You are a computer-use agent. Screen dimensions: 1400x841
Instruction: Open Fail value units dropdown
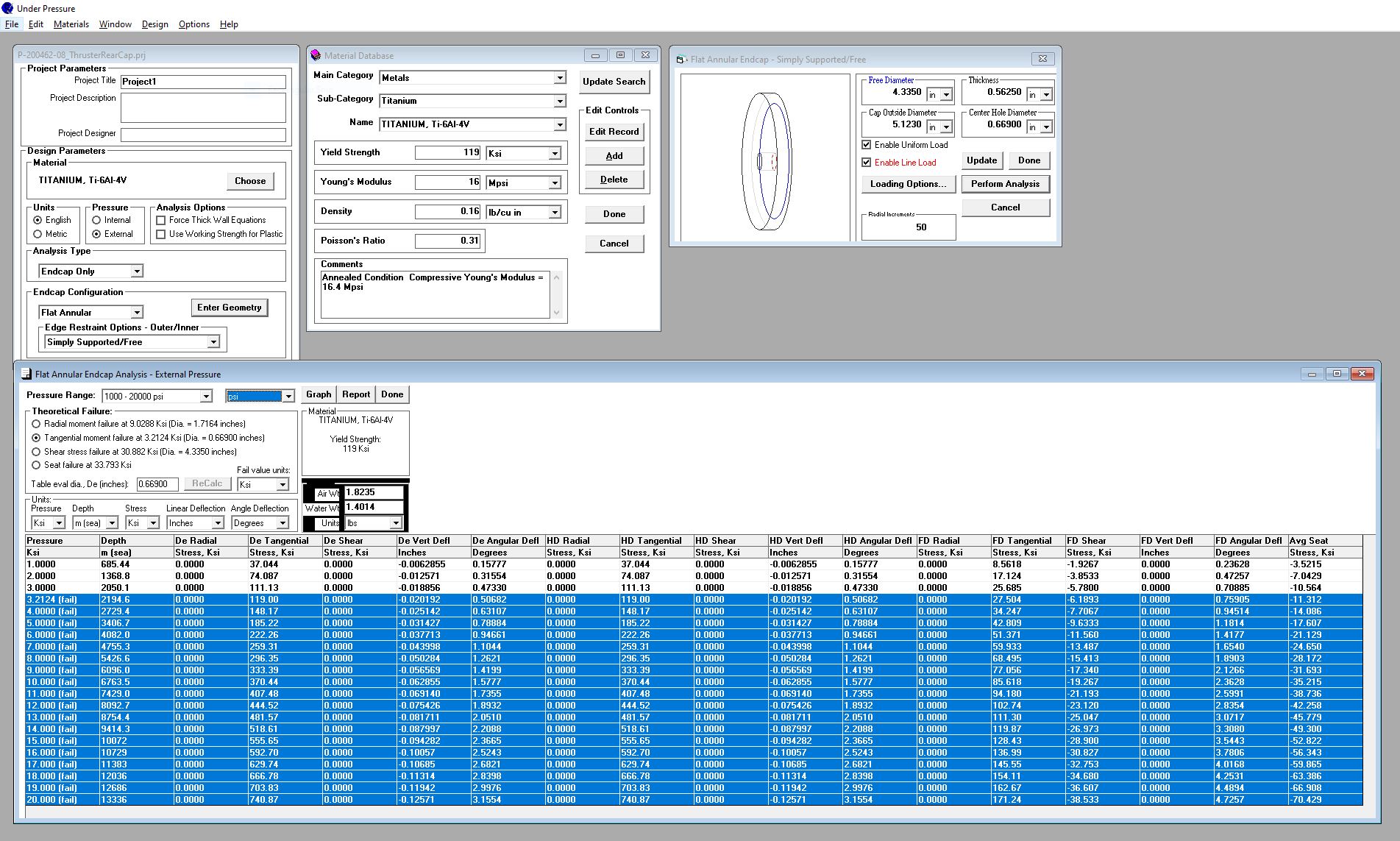pos(283,484)
